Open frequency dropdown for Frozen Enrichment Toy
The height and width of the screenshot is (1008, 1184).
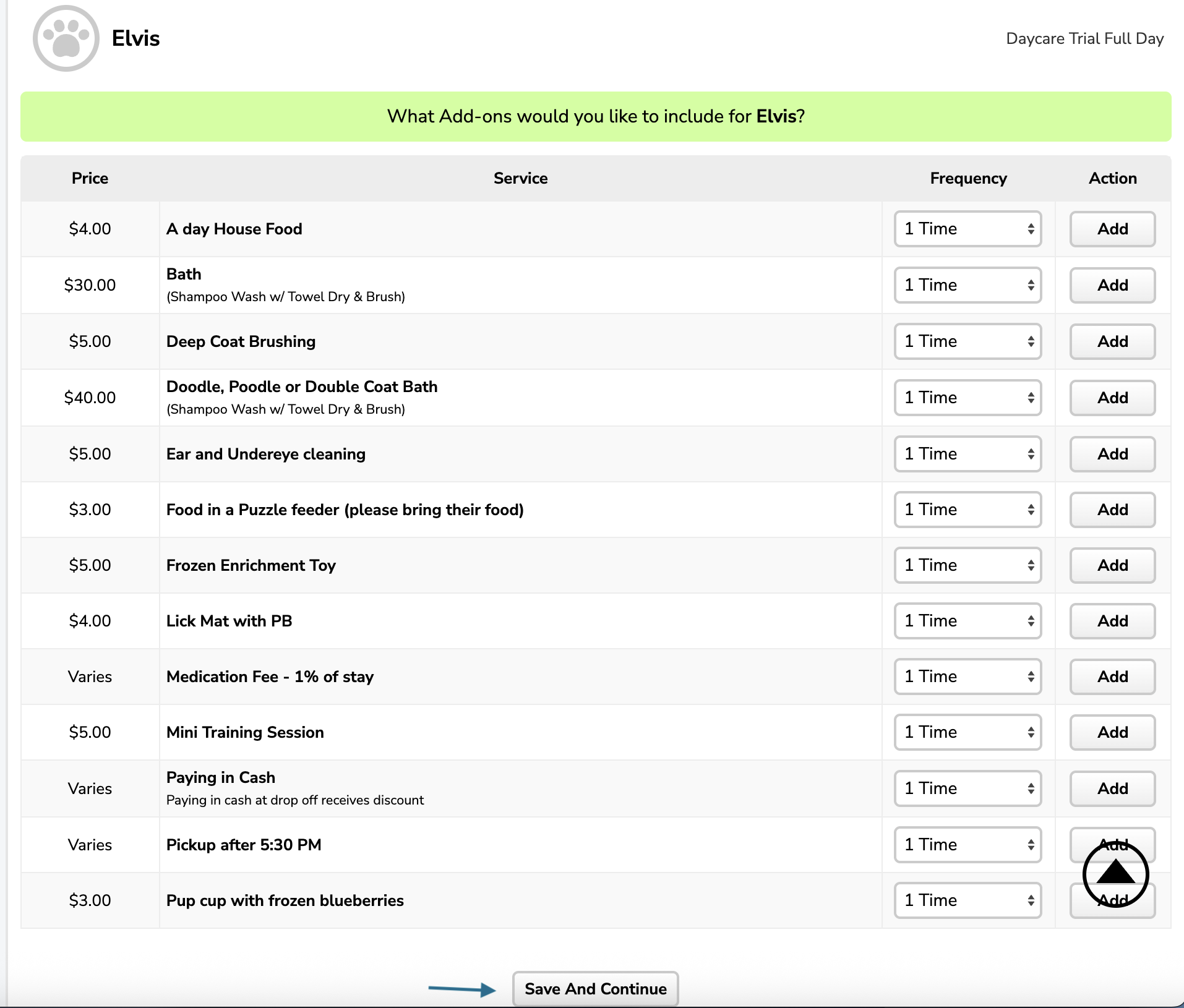click(967, 565)
